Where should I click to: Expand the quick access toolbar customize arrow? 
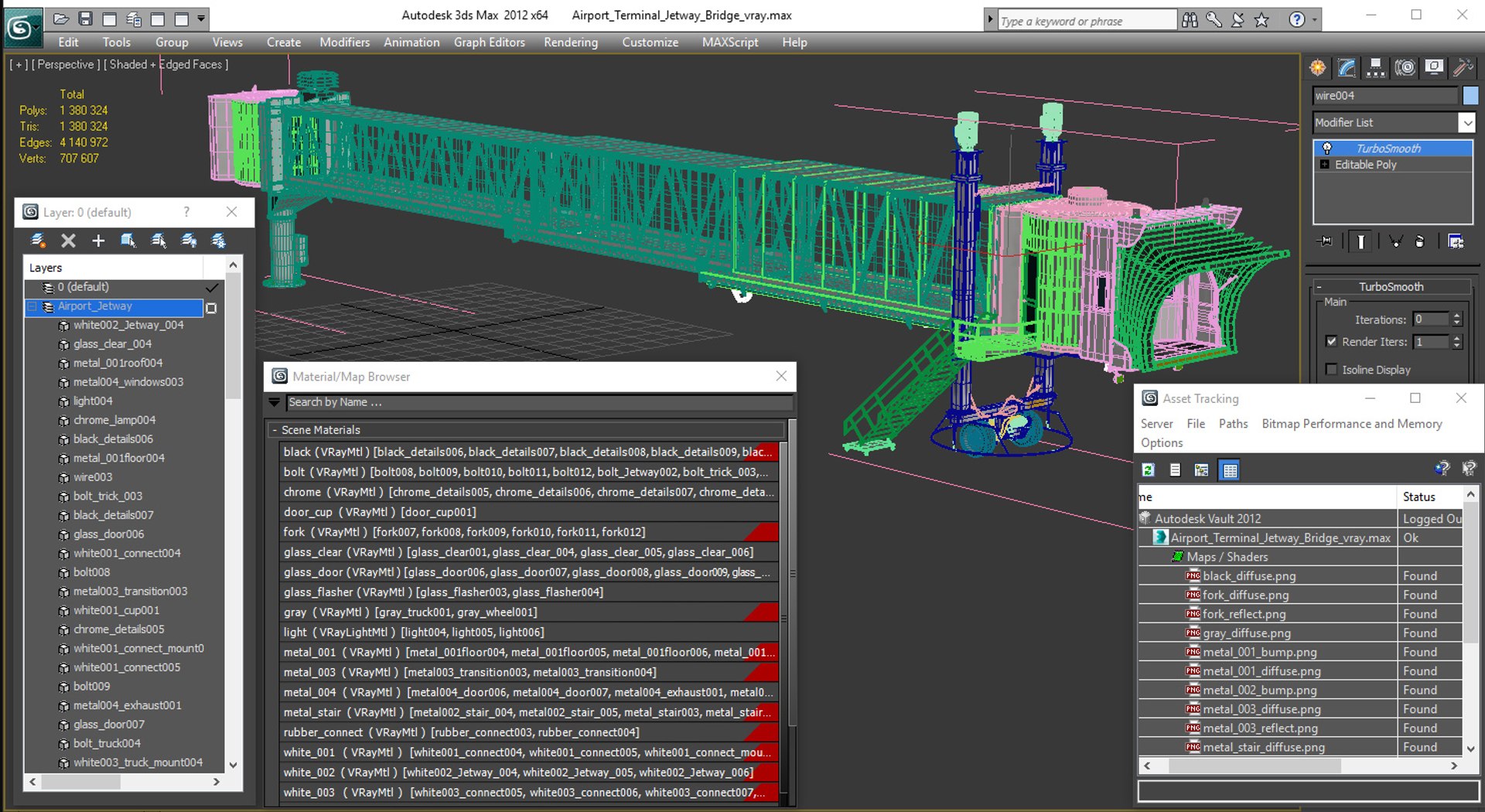tap(201, 19)
